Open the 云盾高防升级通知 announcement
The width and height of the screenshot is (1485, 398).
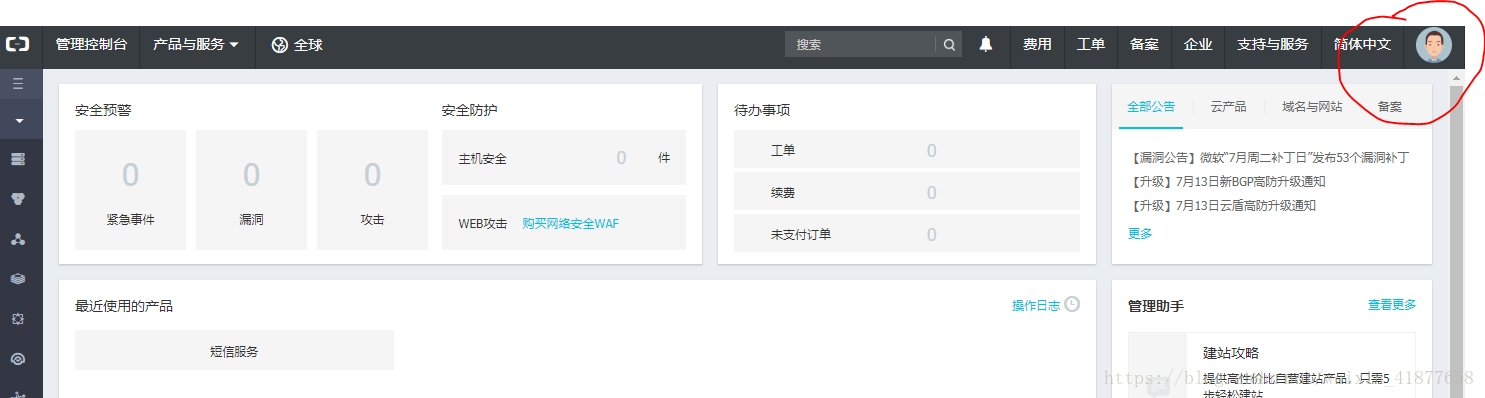(x=1222, y=206)
